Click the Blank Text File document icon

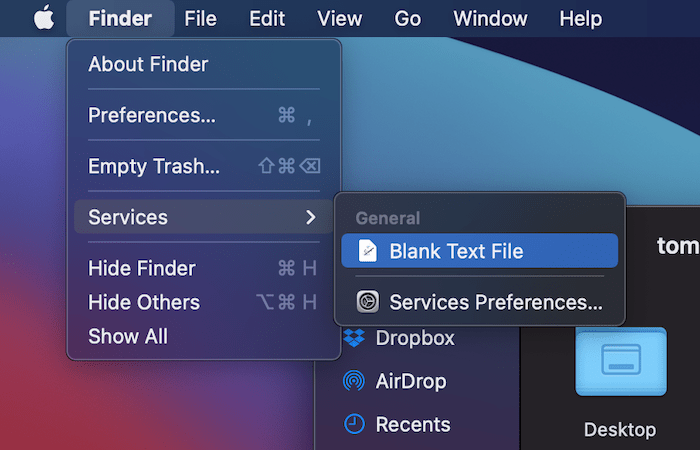[x=368, y=251]
